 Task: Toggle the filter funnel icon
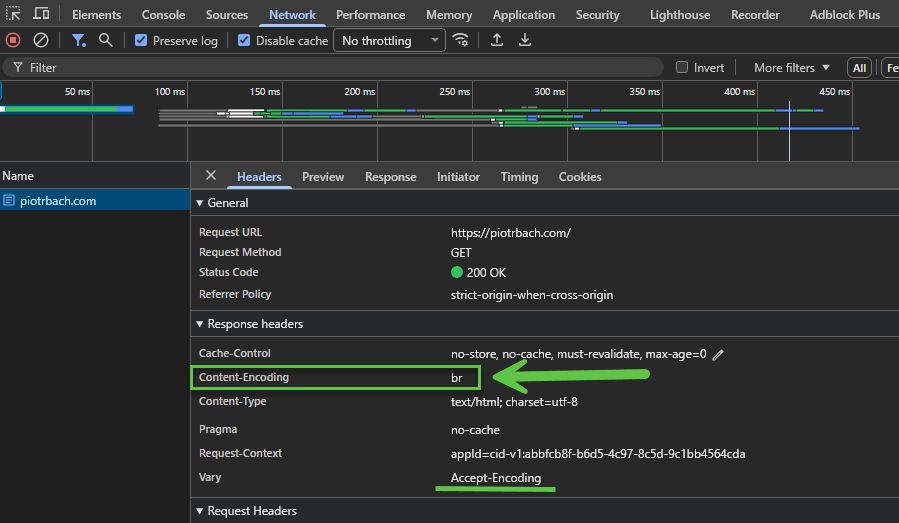click(79, 40)
